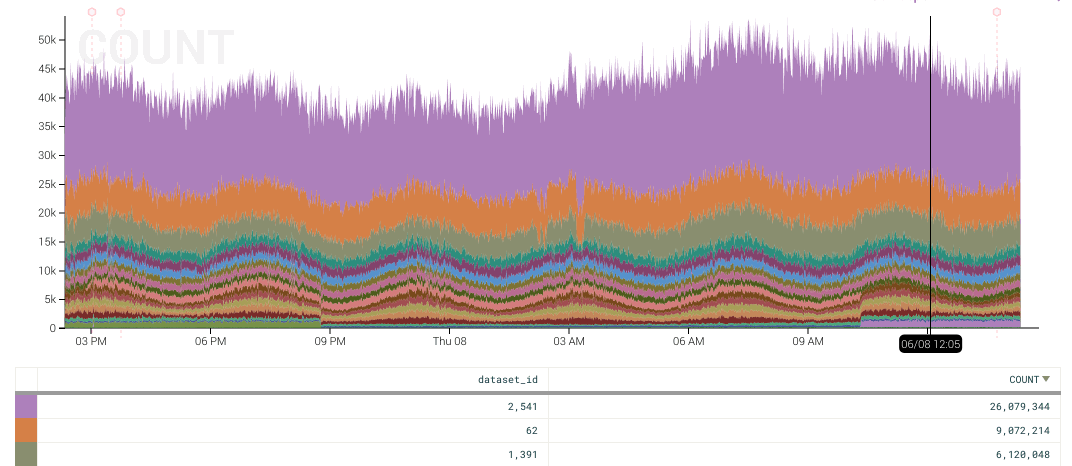Click the 06 AM tick on the time axis
This screenshot has height=466, width=1072.
coord(688,341)
